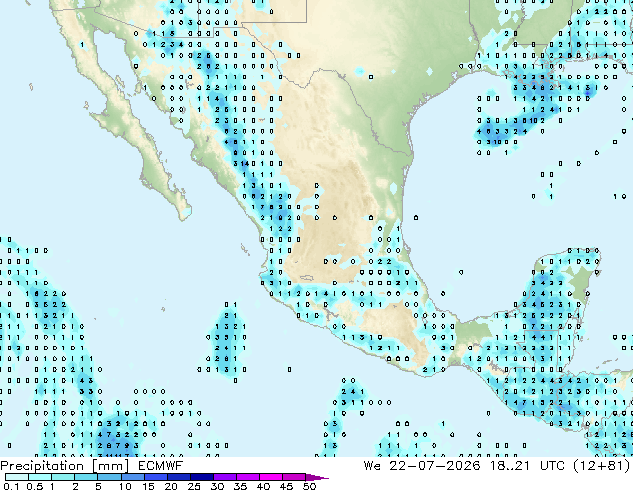Click the forecast date '22-07-2026'

(435, 466)
